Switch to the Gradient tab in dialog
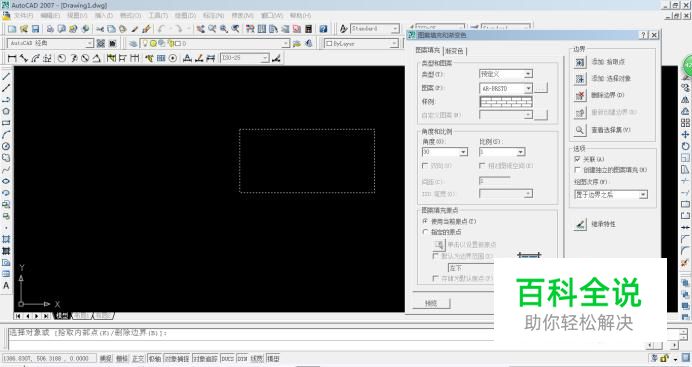692x367 pixels. 455,51
